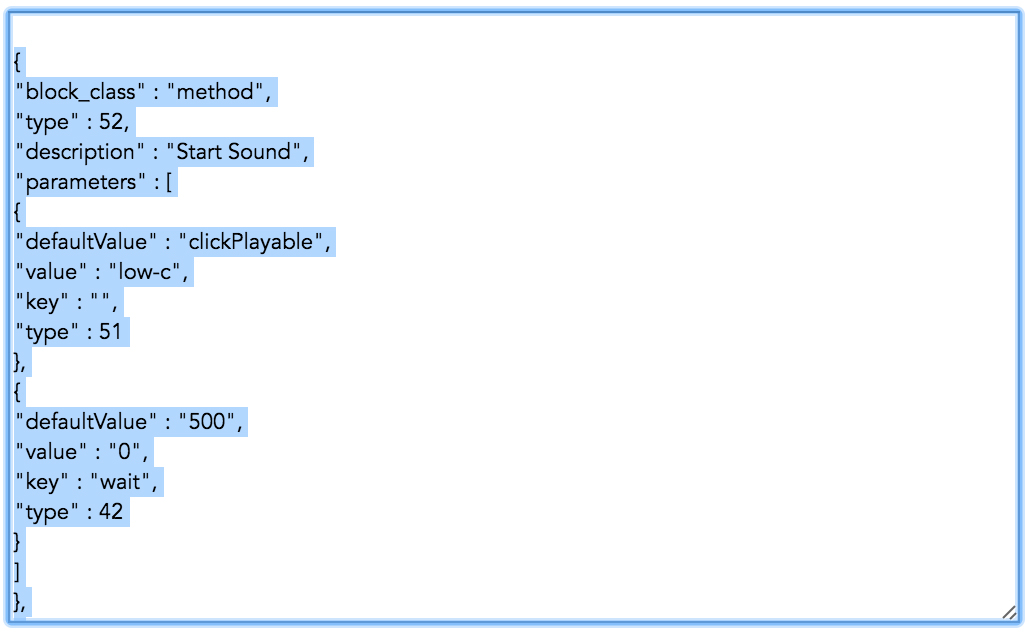Click the opening square bracket after parameters

pos(170,182)
